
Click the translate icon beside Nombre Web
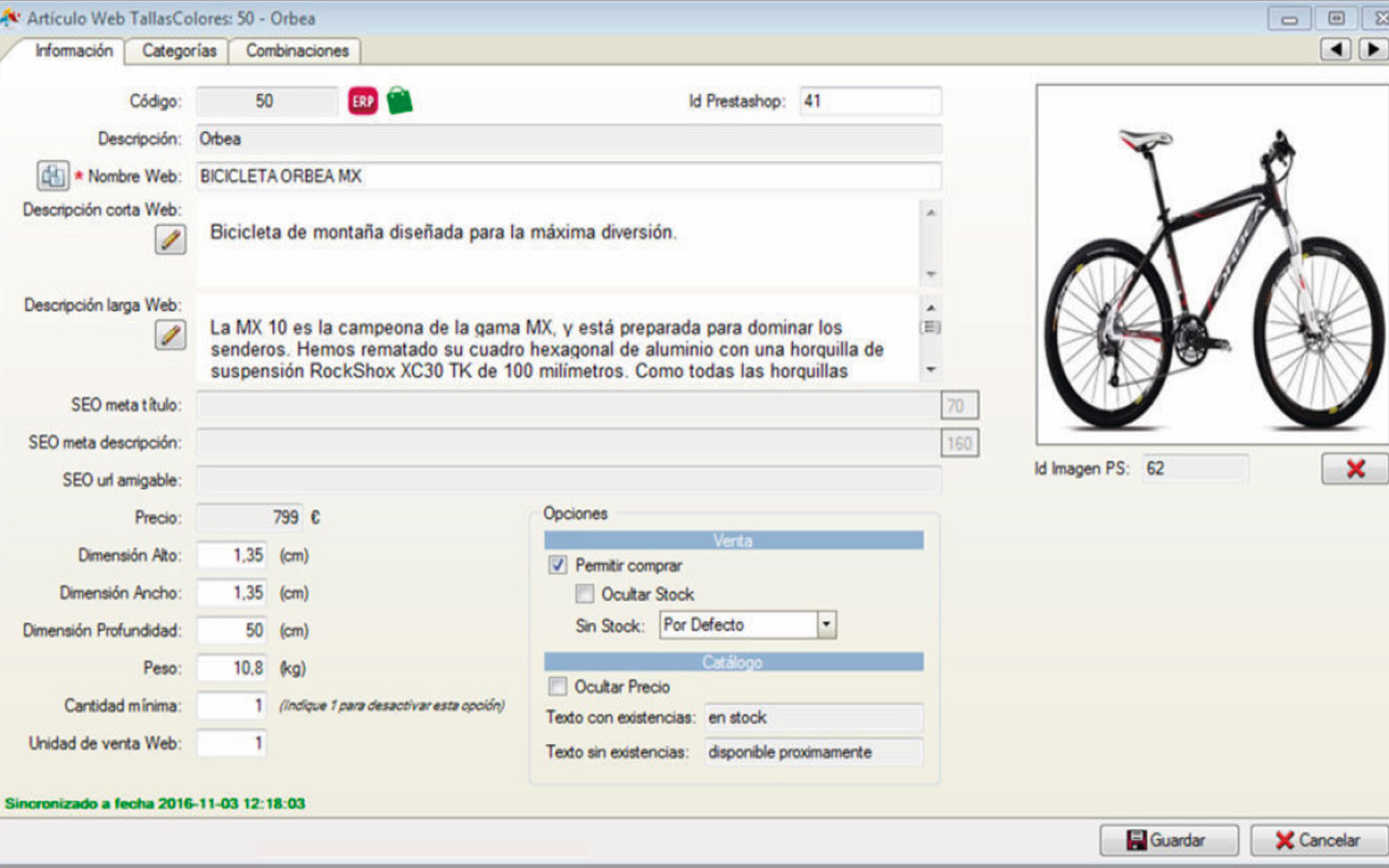tap(52, 176)
